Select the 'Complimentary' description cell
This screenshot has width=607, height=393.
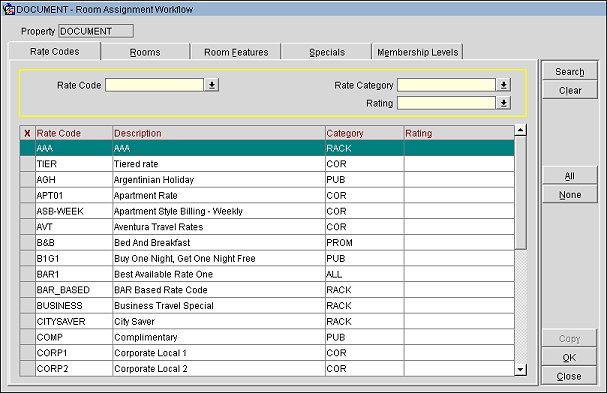[219, 337]
